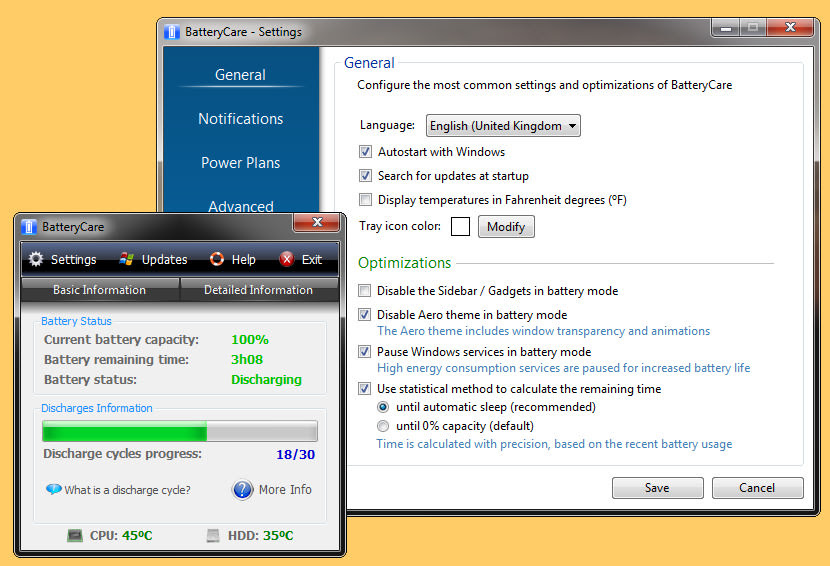Image resolution: width=830 pixels, height=566 pixels.
Task: Open Advanced settings section
Action: [x=240, y=205]
